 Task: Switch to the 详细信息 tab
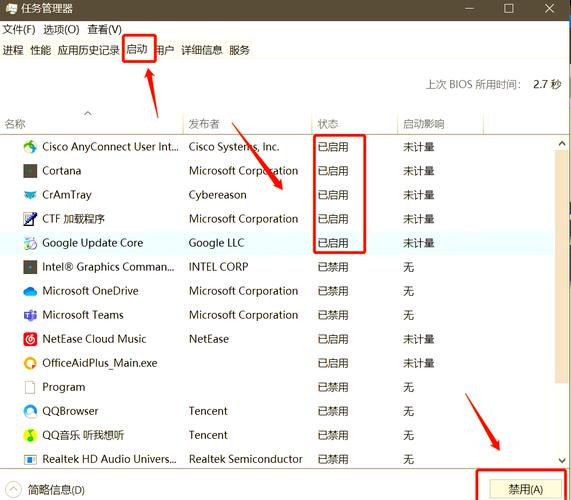(201, 50)
